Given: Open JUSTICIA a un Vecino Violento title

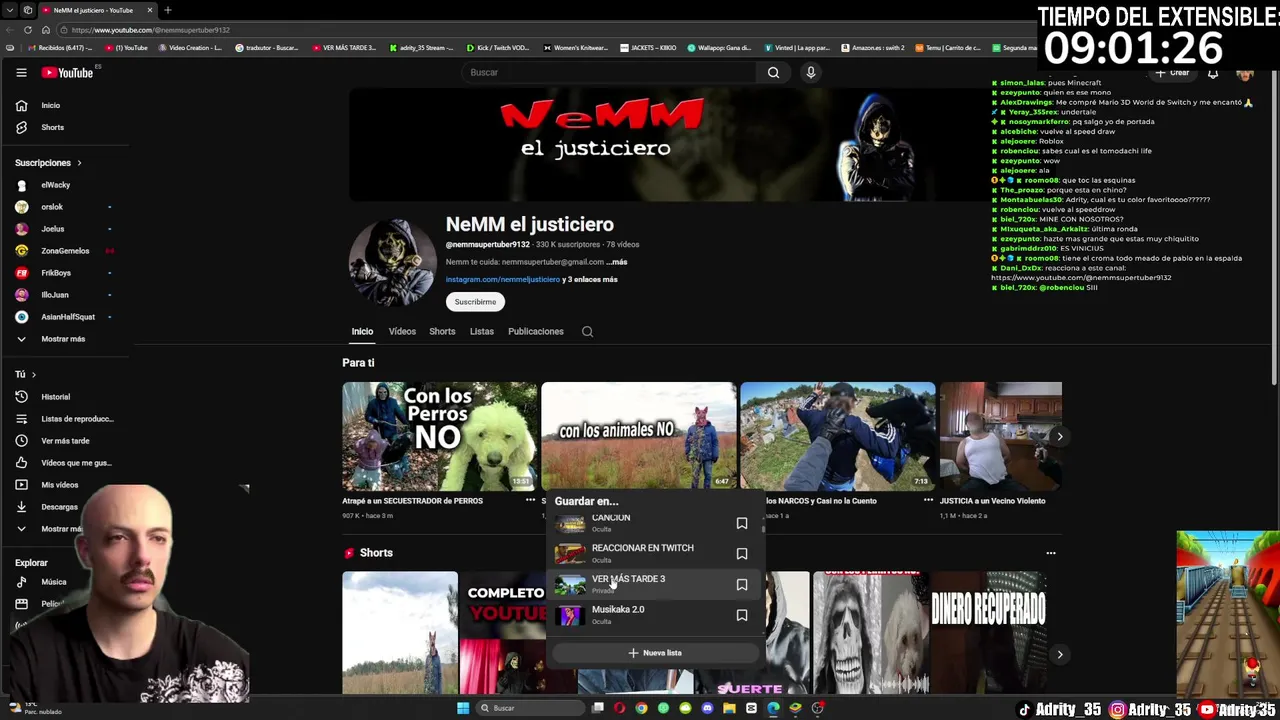Looking at the screenshot, I should point(993,501).
